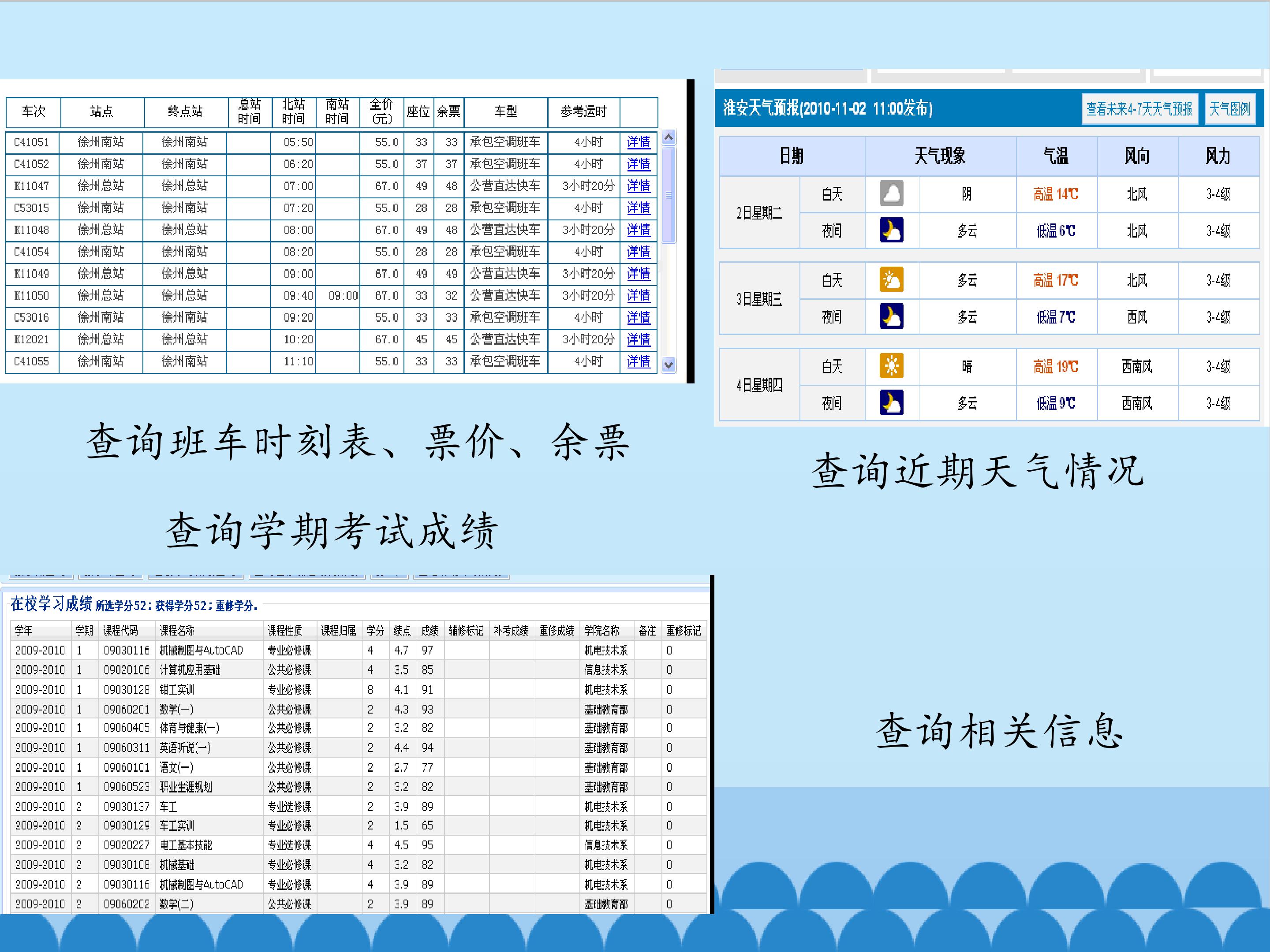Click 低温 6℃ temperature text

(1056, 231)
